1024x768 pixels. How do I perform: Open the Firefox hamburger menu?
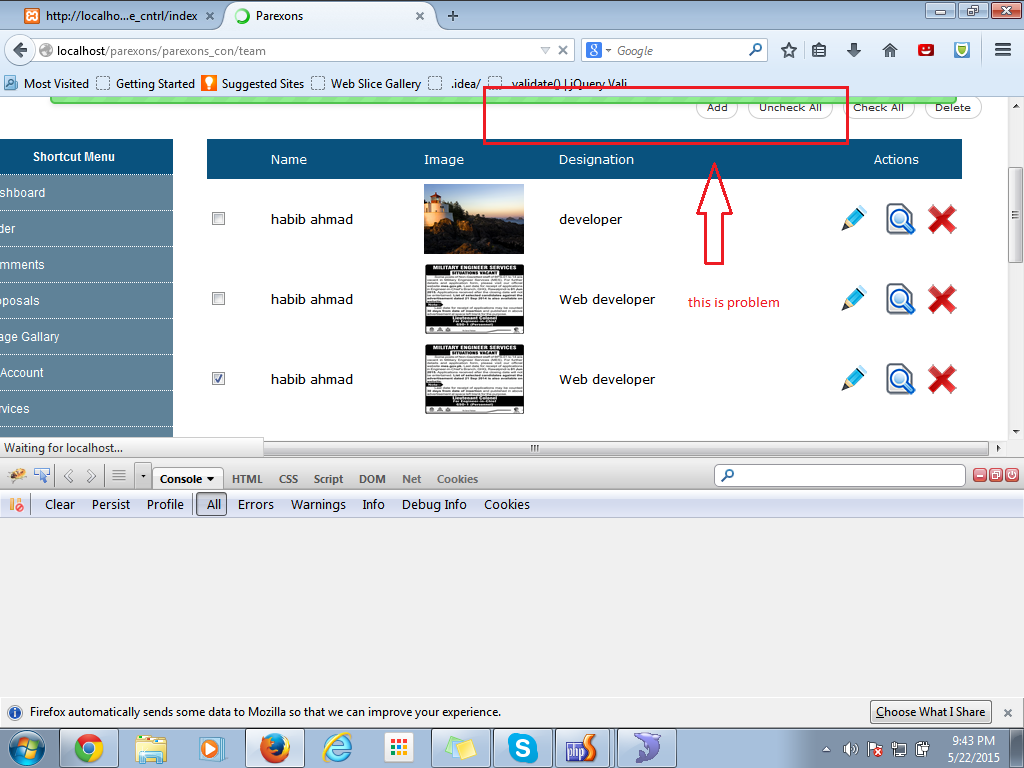(x=1003, y=50)
